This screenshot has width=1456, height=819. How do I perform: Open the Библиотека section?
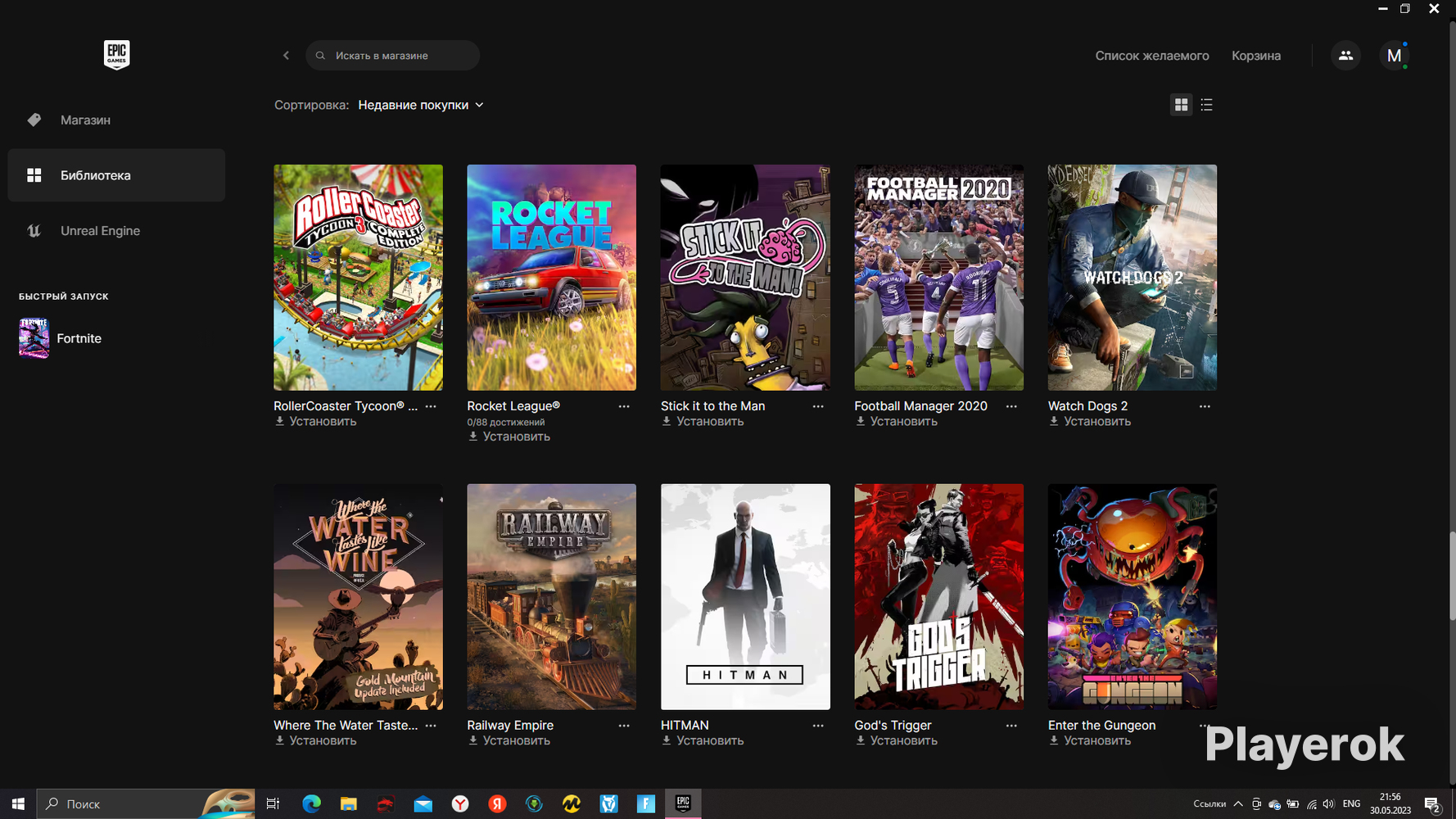coord(116,175)
